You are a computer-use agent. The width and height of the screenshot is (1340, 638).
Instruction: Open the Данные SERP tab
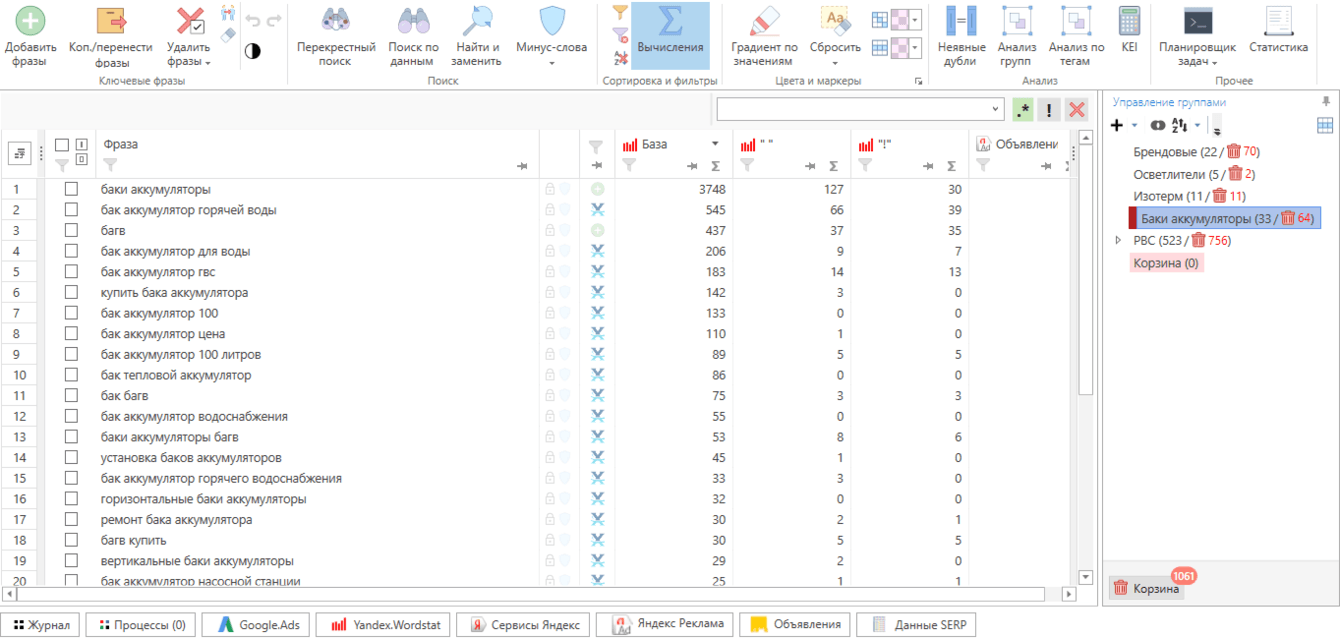click(x=915, y=625)
